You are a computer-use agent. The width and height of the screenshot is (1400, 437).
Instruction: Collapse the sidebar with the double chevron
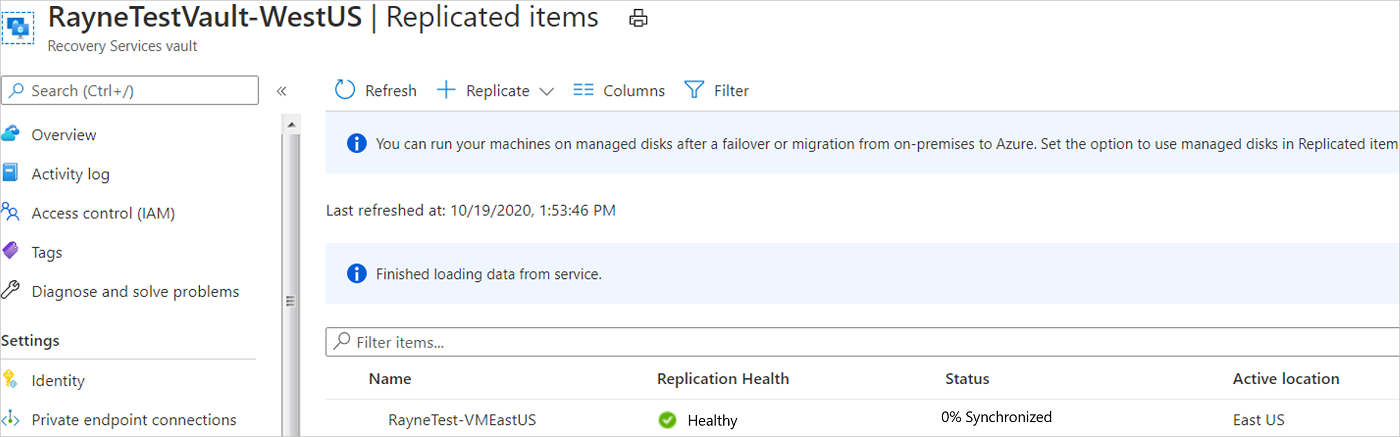click(x=281, y=90)
